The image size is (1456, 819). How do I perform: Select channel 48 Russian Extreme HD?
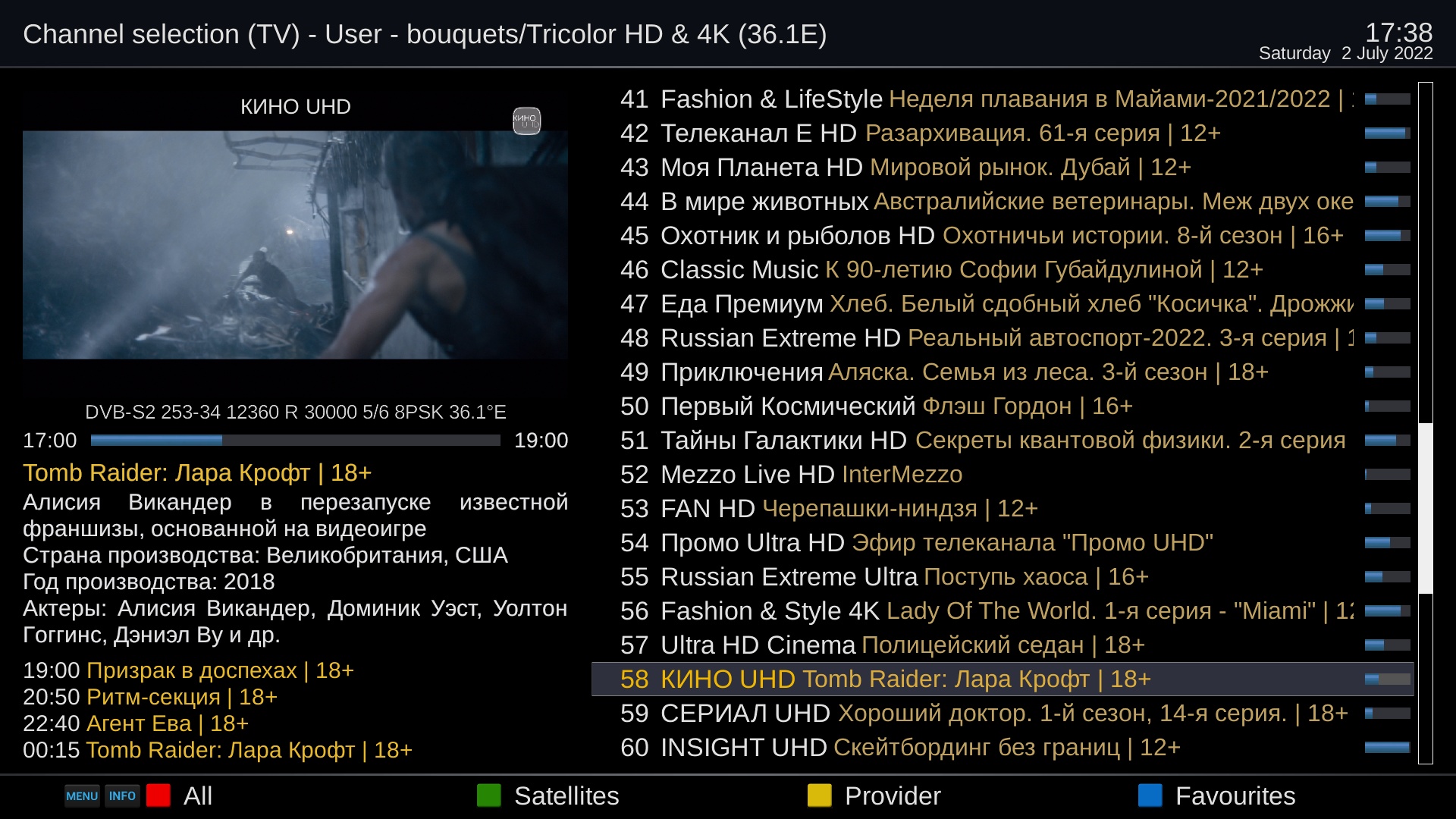(1003, 337)
